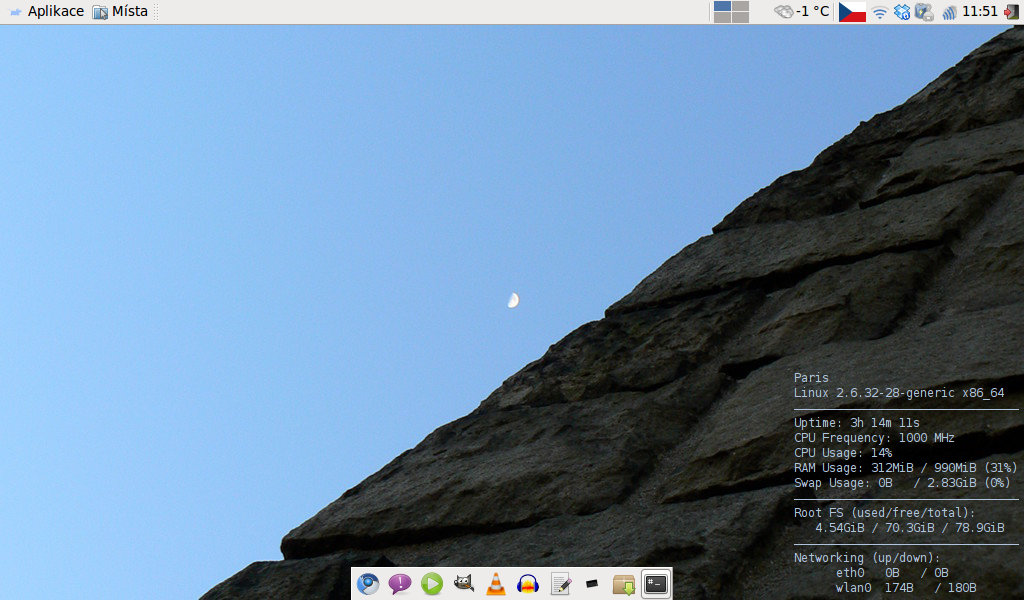
Task: Open the Czech flag keyboard layout indicator
Action: click(x=852, y=12)
